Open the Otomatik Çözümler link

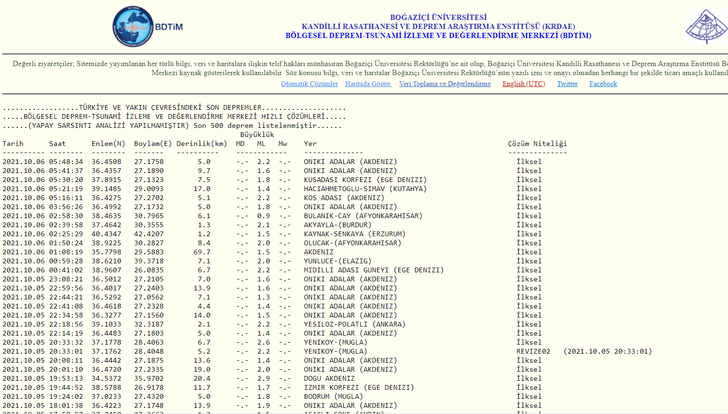309,84
